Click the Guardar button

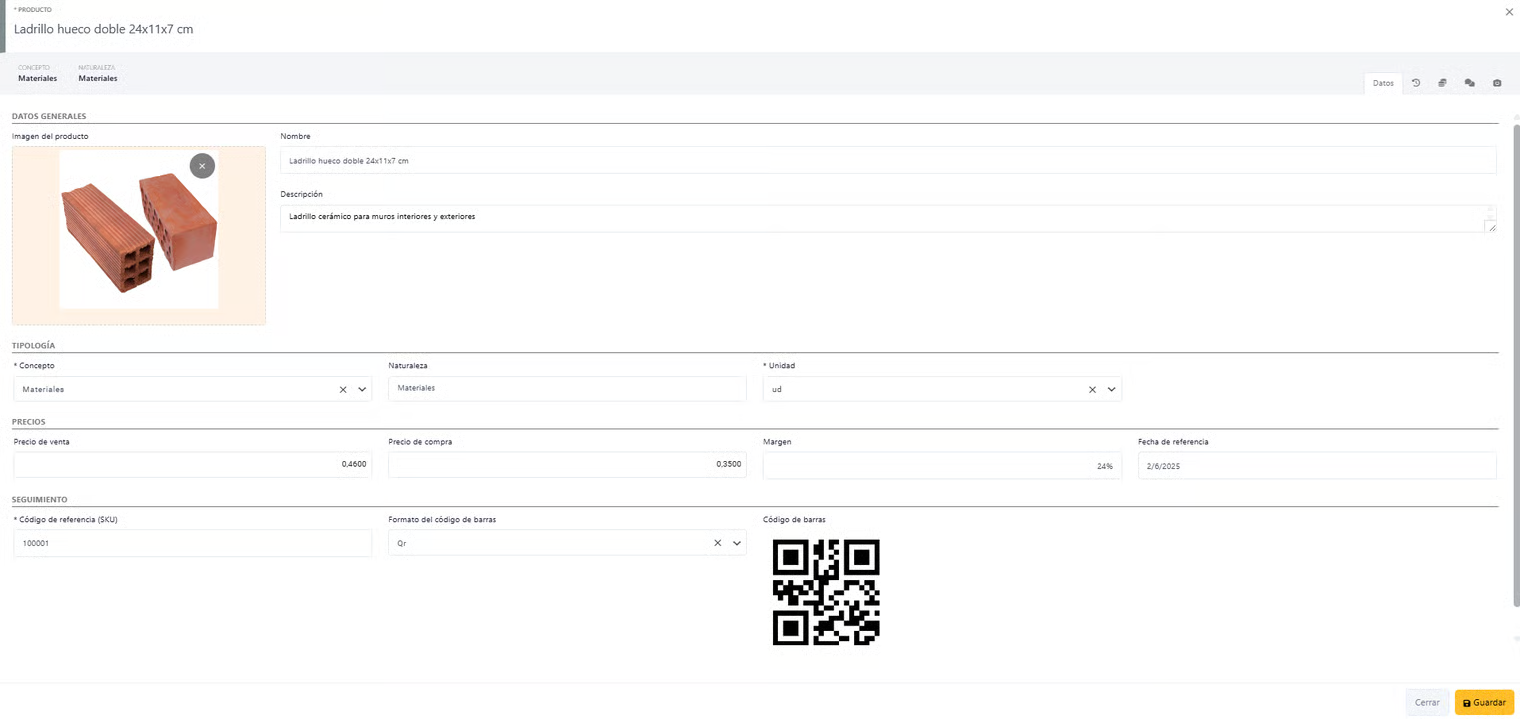coord(1484,702)
